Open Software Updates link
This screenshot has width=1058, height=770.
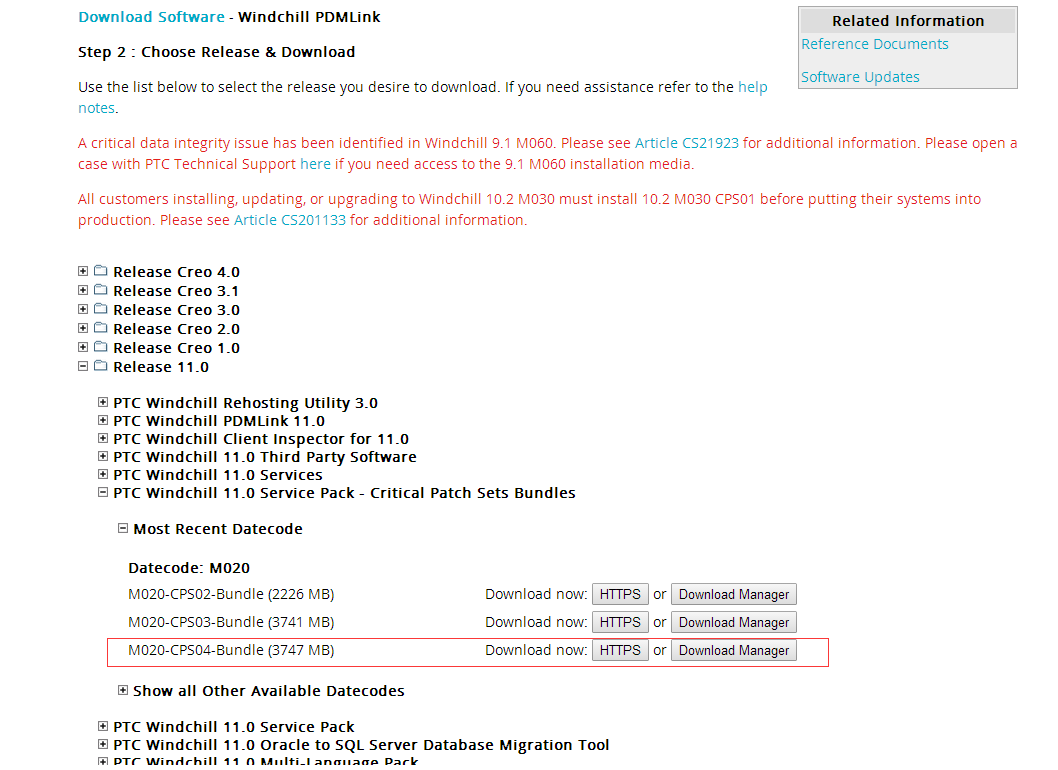(860, 77)
